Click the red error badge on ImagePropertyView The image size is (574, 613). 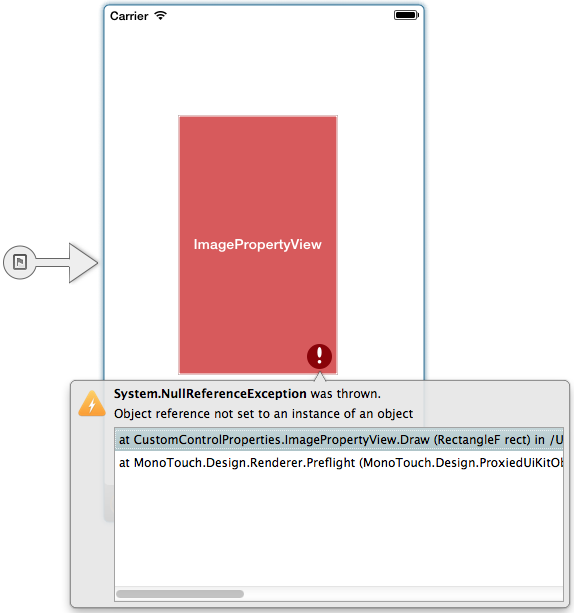[319, 356]
